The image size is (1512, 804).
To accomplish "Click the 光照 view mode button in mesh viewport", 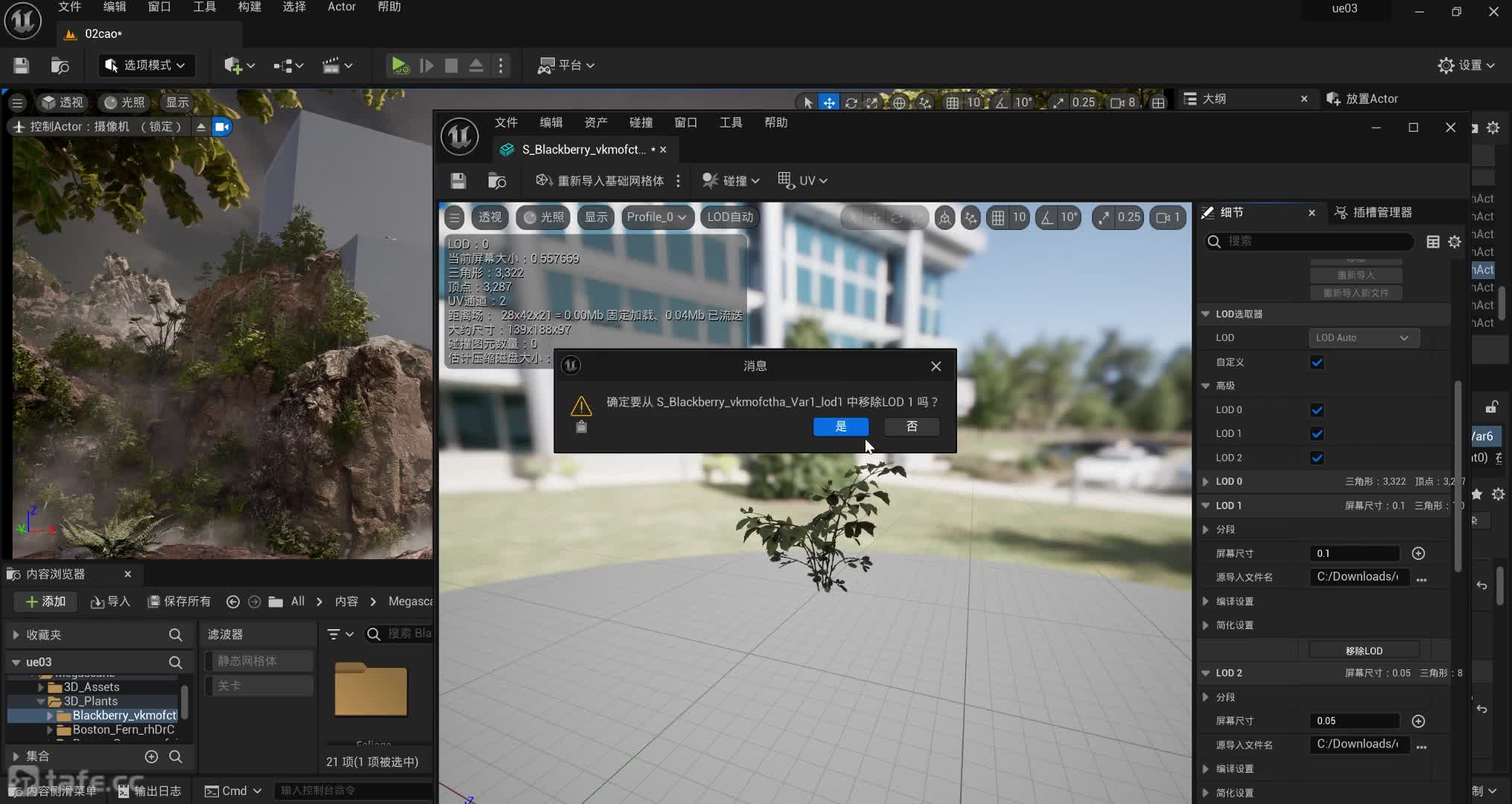I will point(543,217).
